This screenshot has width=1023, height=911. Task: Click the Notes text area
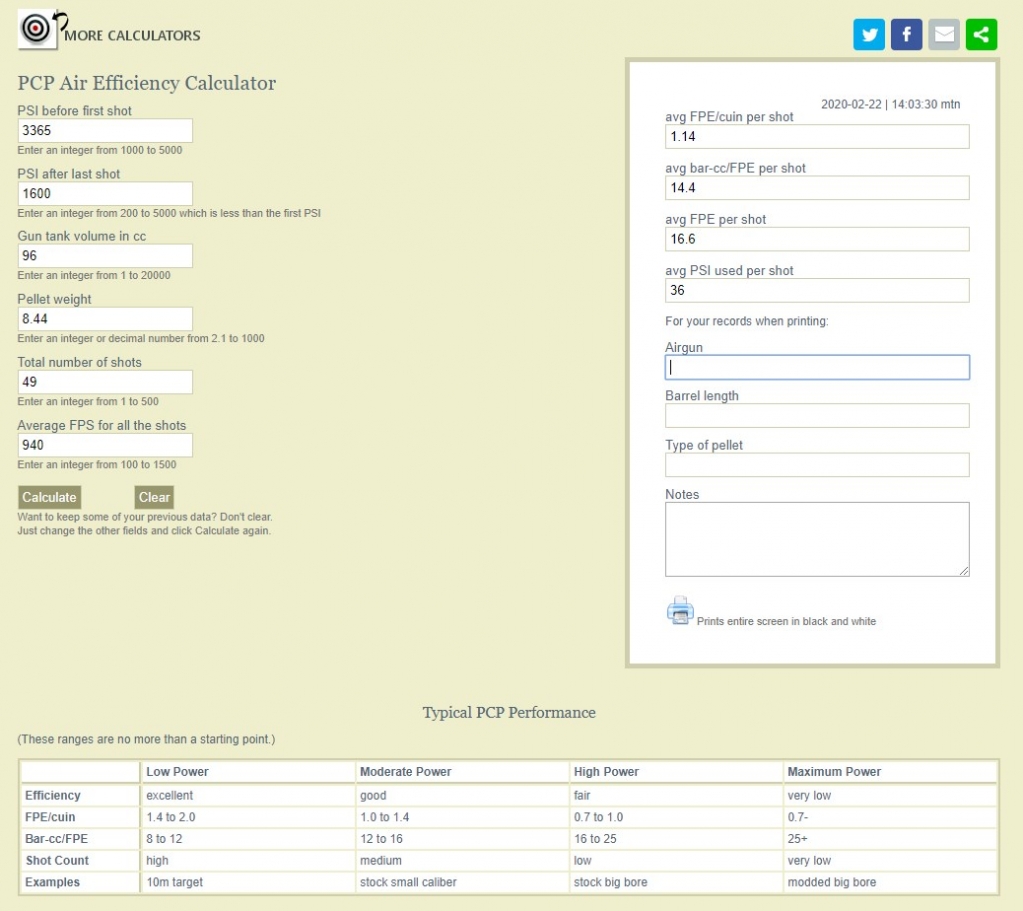click(817, 540)
